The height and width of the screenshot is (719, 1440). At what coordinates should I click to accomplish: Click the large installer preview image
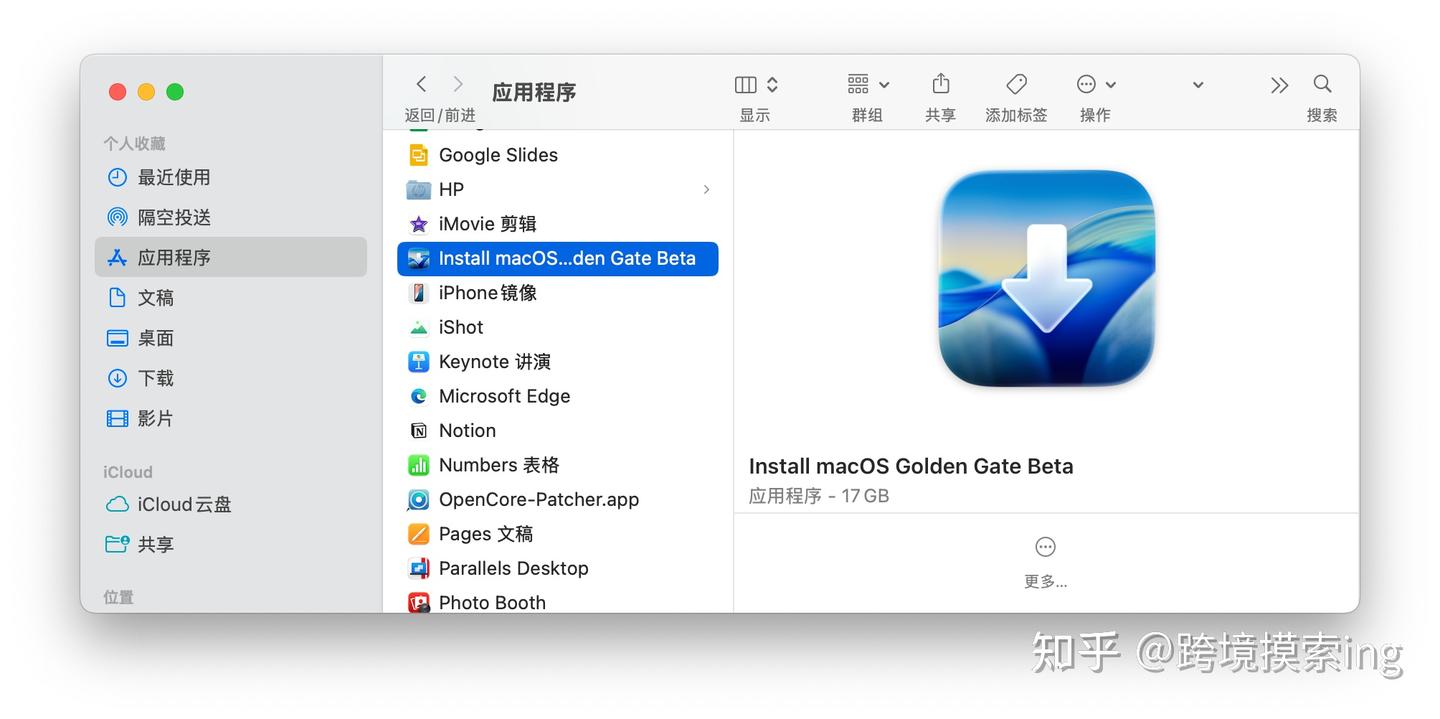click(x=1046, y=279)
